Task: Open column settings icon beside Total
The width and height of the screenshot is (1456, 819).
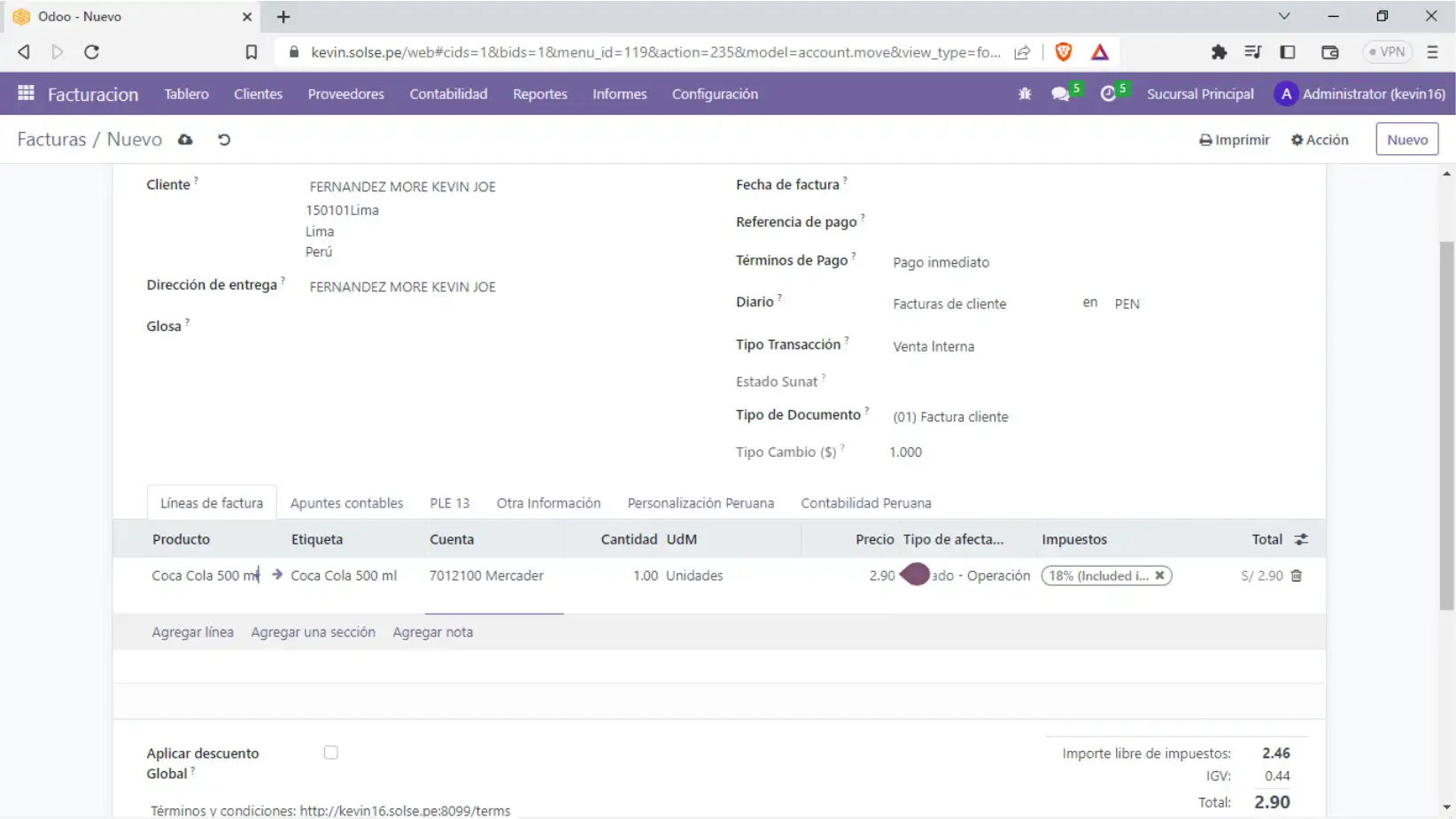Action: point(1301,539)
